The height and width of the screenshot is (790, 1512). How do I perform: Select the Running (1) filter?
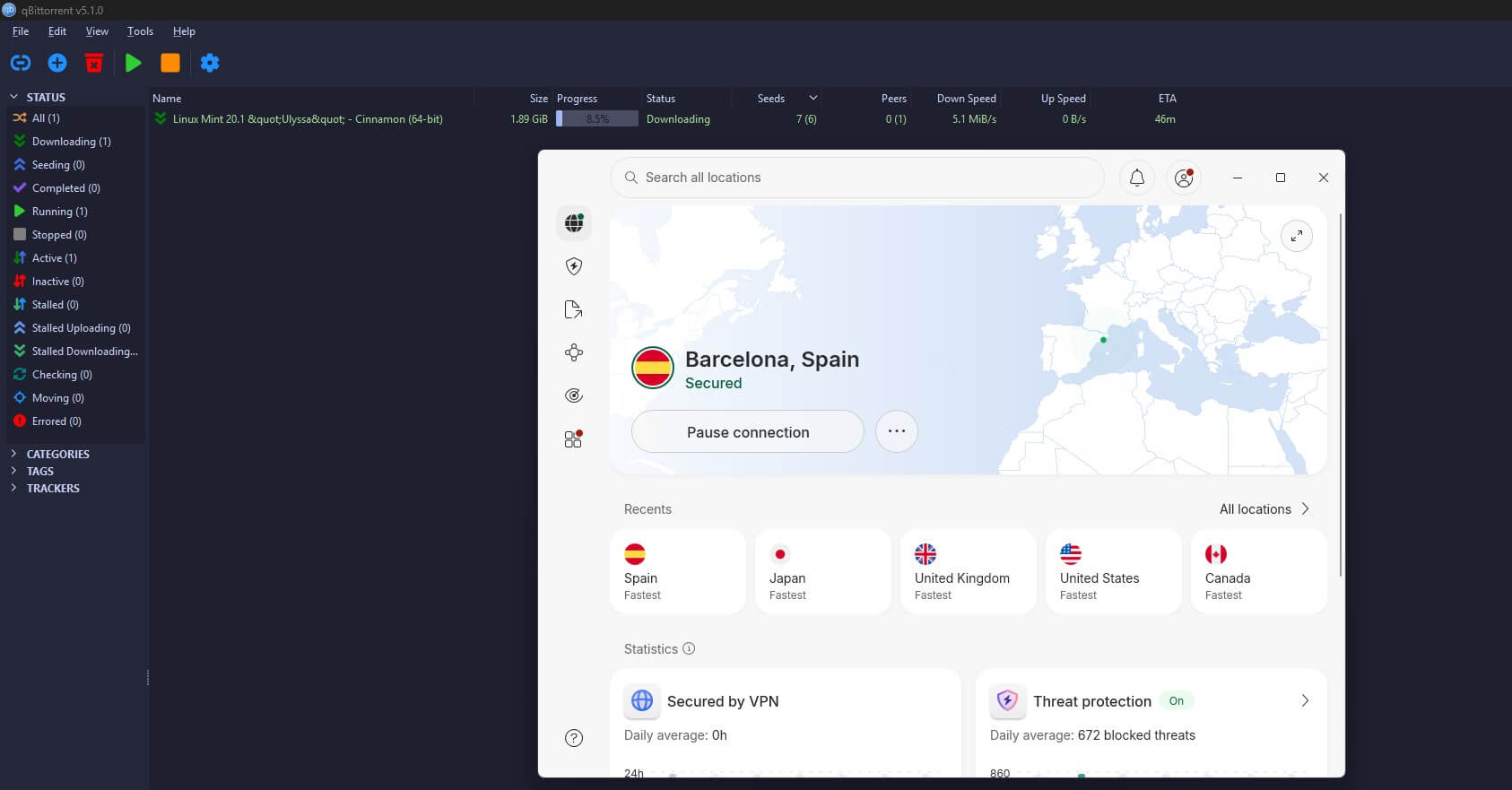pos(75,212)
